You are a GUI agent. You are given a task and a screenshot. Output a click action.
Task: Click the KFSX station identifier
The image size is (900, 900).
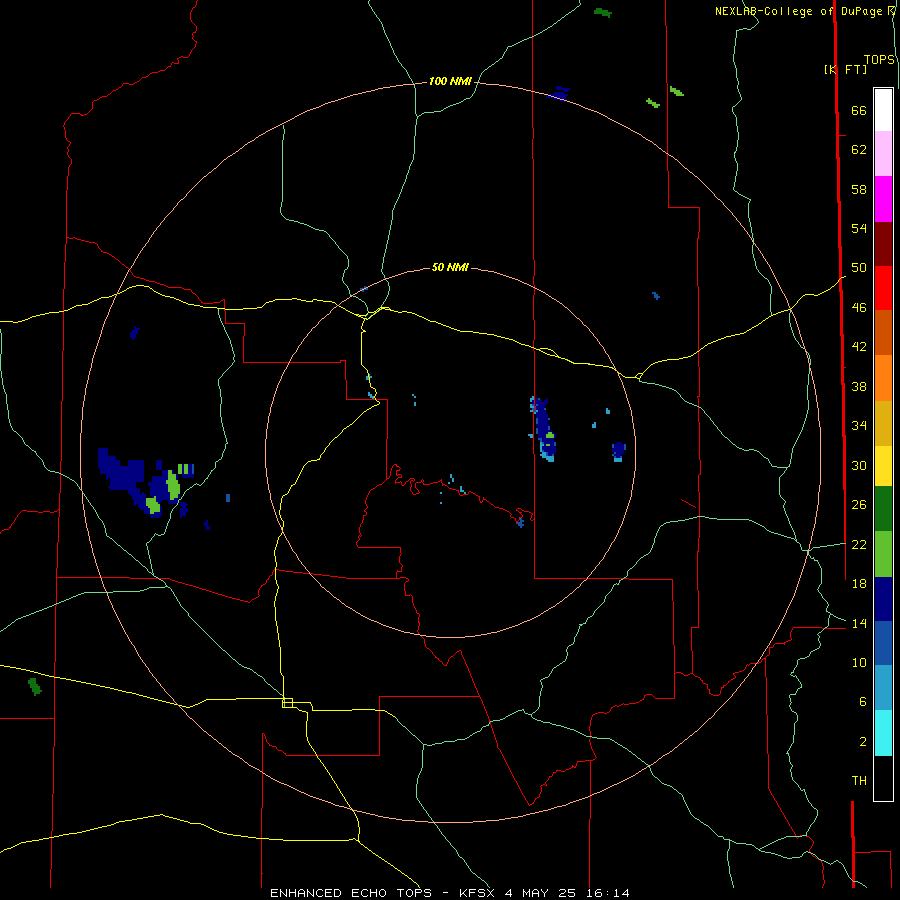point(478,893)
